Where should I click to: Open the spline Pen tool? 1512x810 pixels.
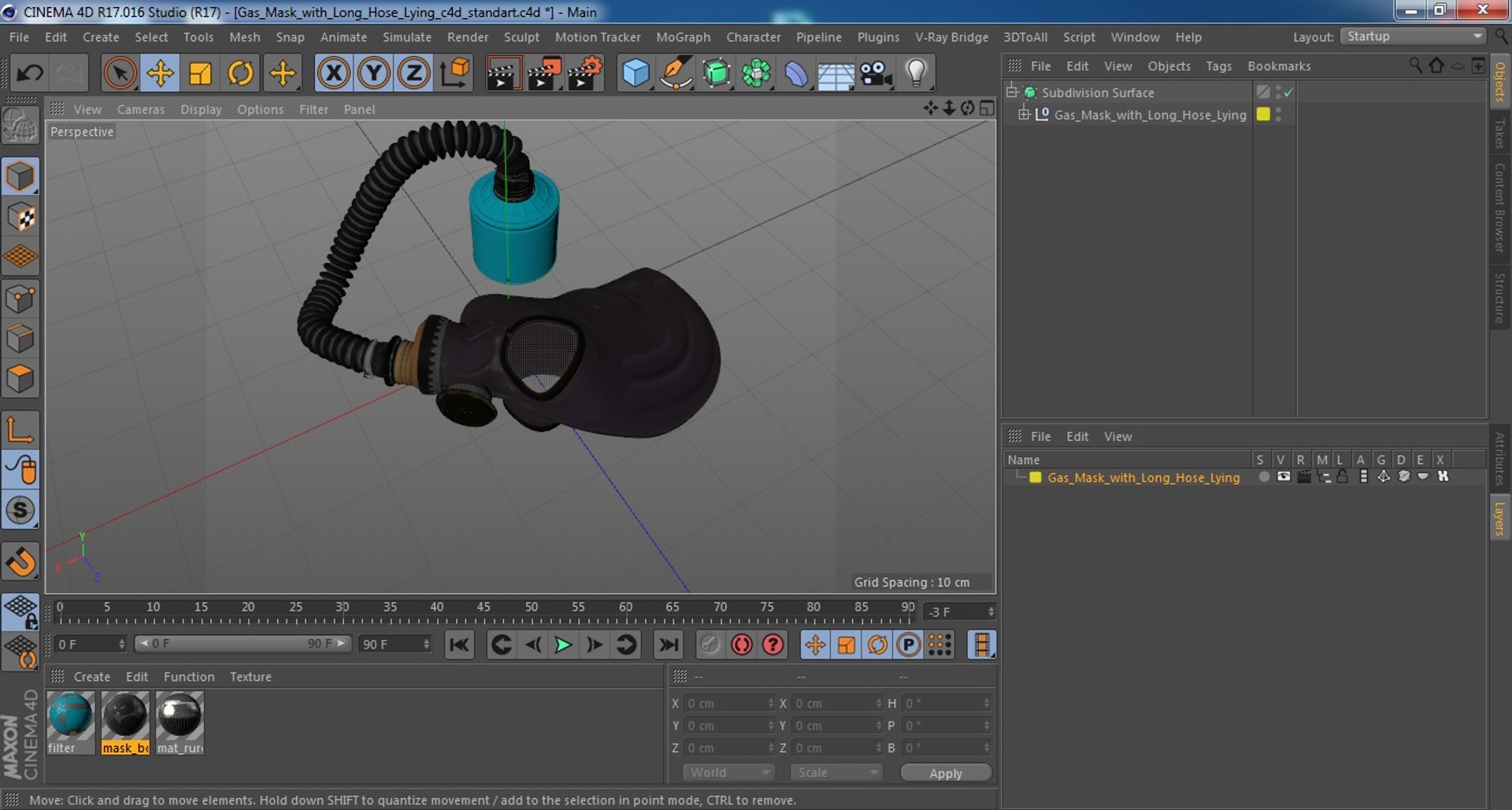click(676, 73)
